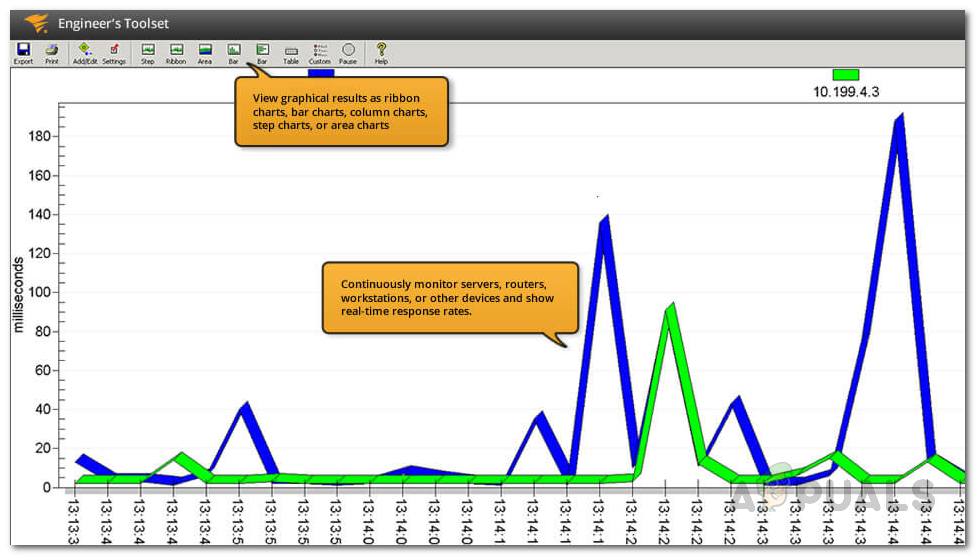The height and width of the screenshot is (556, 976).
Task: Click the 60 value on the y-axis
Action: [43, 370]
